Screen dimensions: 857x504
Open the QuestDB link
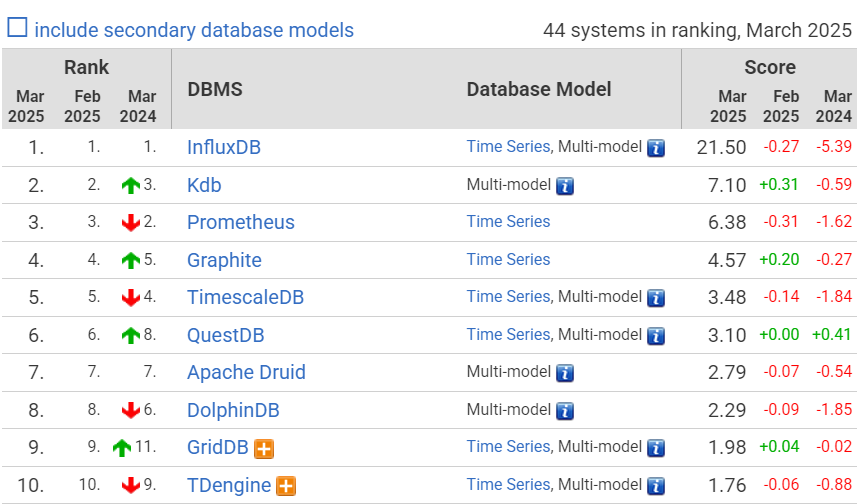tap(225, 335)
